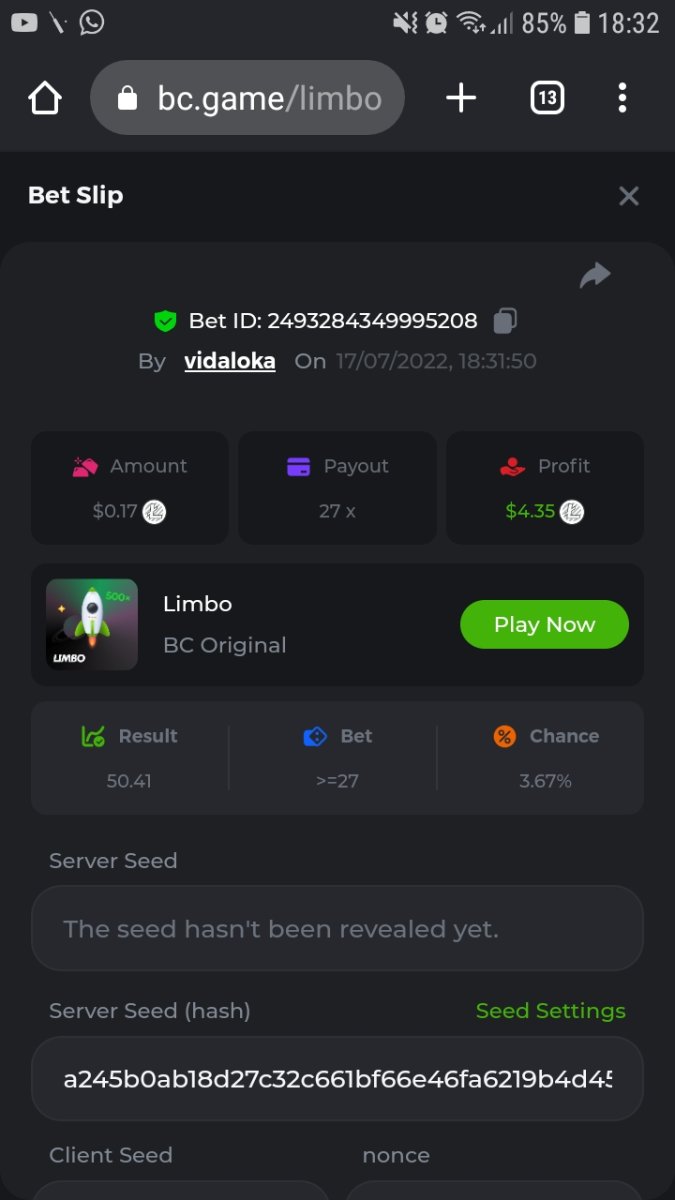675x1200 pixels.
Task: Tap the Payout card showing 27 x
Action: pos(337,488)
